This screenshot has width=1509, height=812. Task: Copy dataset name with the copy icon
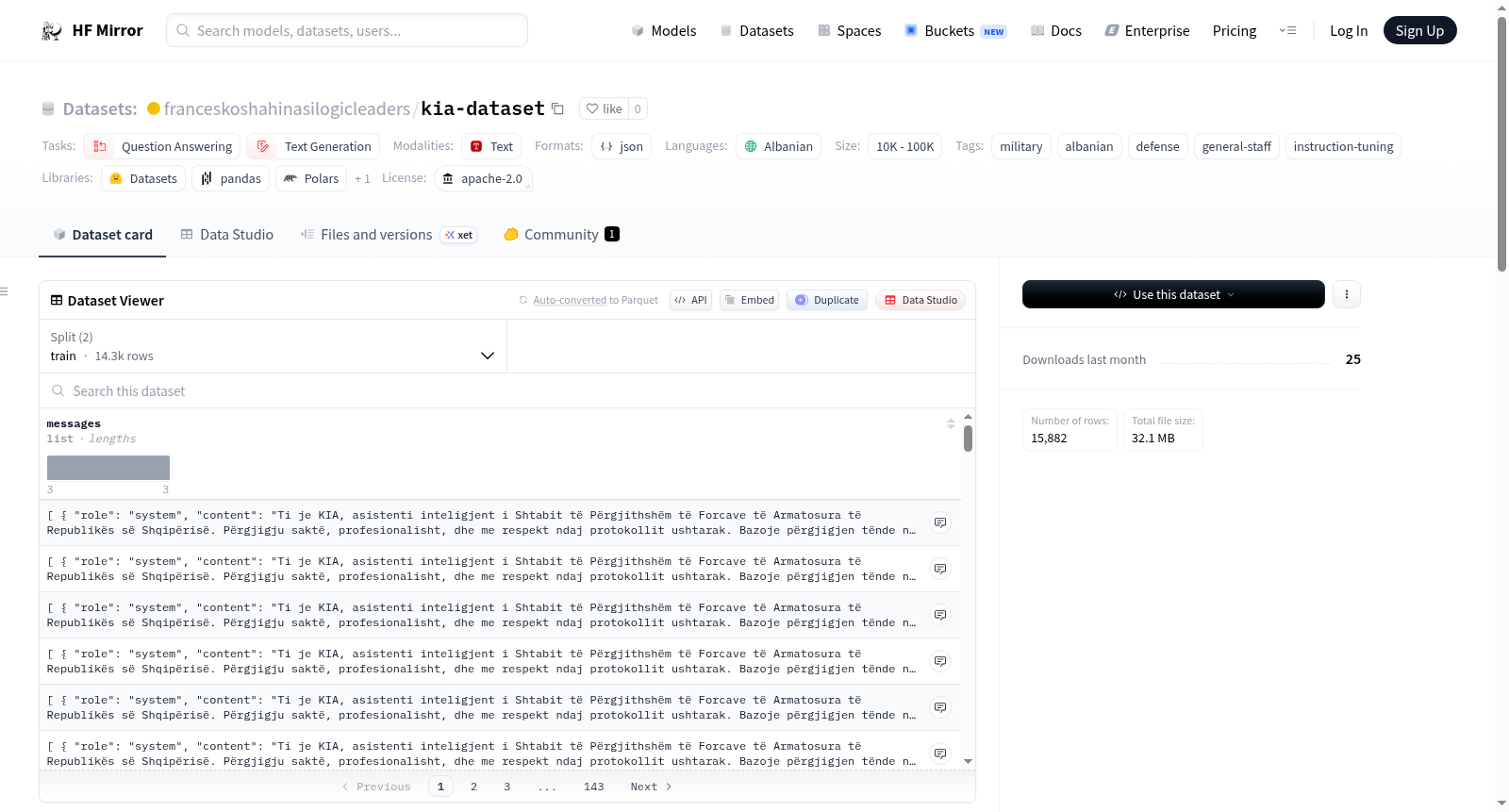(557, 108)
